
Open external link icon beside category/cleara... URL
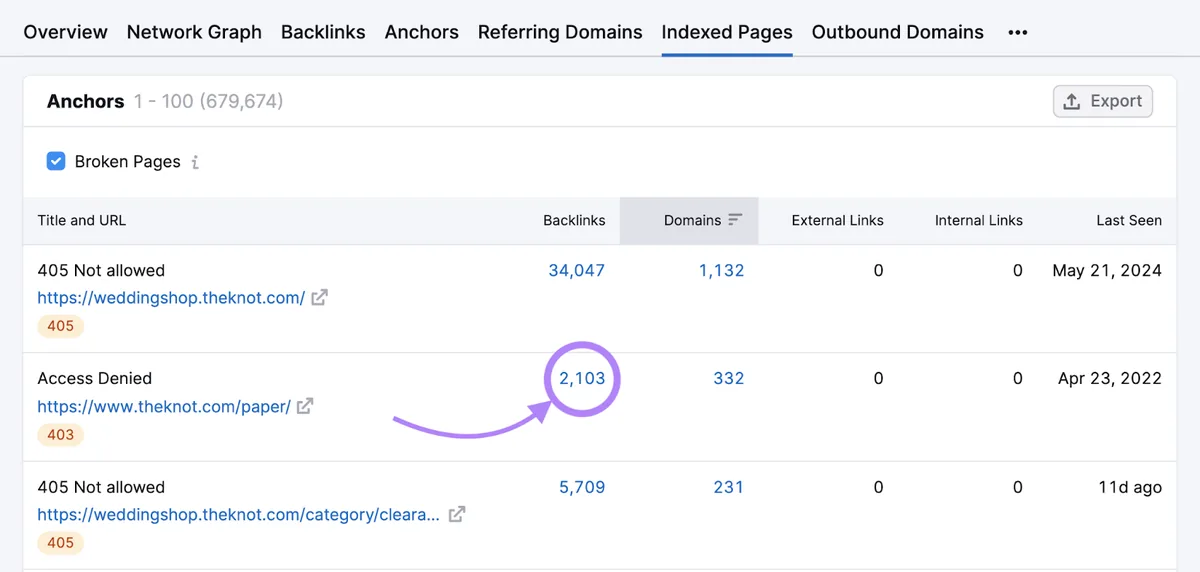tap(457, 515)
